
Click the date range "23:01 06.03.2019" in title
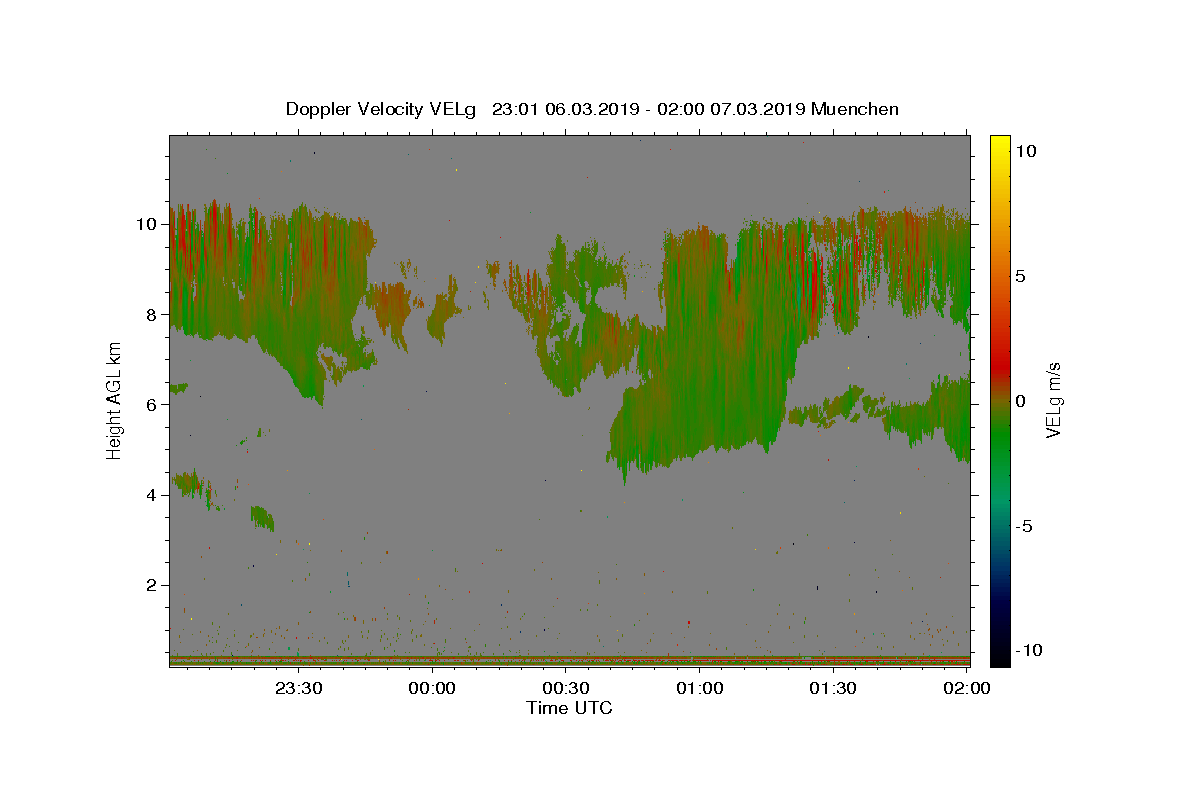pyautogui.click(x=564, y=109)
